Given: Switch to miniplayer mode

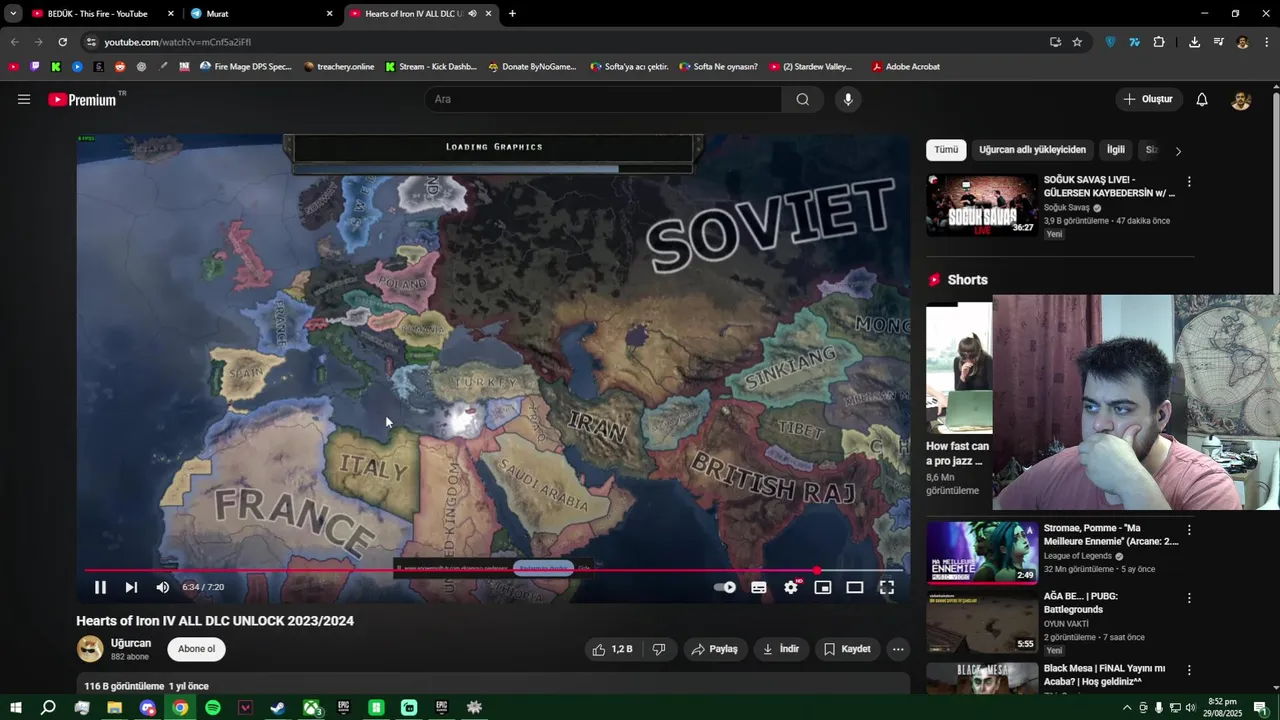Looking at the screenshot, I should point(823,587).
